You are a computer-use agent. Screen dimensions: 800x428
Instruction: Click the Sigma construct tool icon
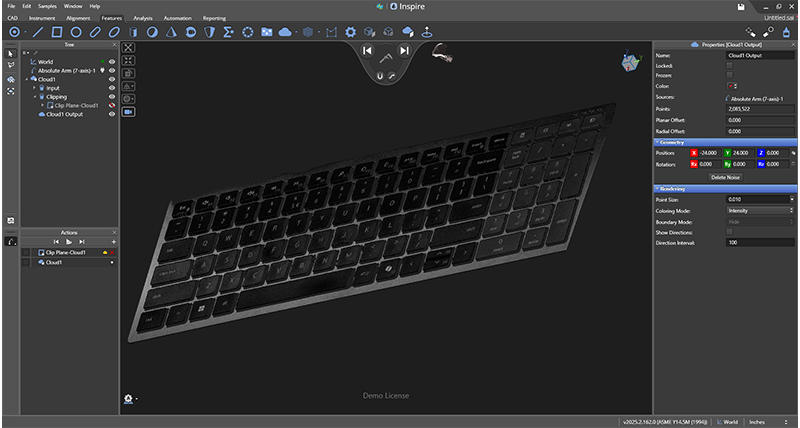(229, 32)
